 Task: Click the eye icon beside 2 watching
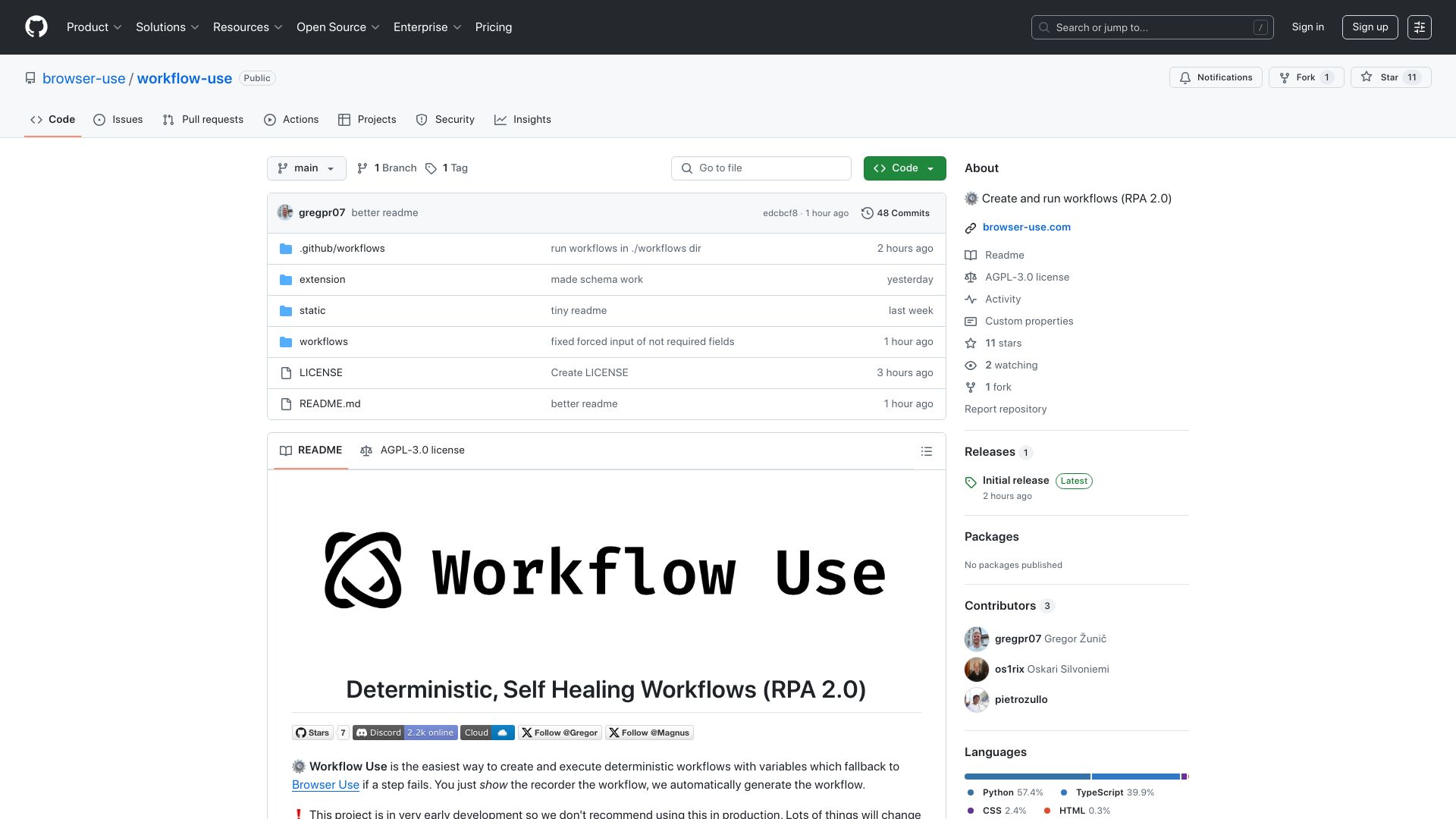[971, 366]
